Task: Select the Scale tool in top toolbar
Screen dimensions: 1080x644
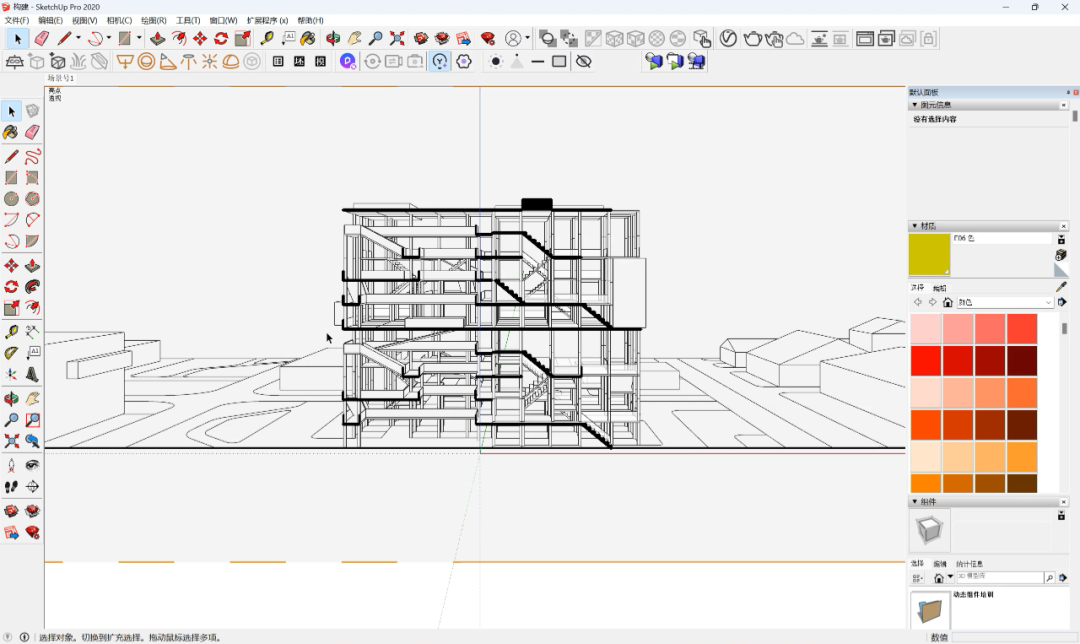Action: coord(242,39)
